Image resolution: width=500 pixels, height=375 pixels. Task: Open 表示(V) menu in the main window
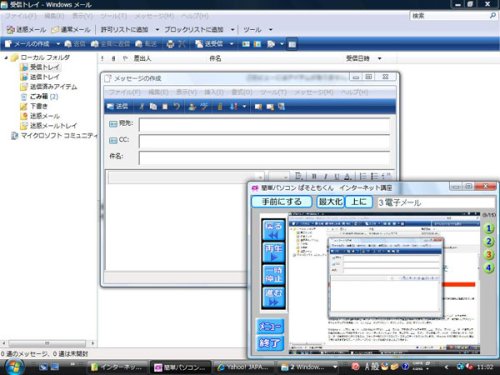[82, 16]
